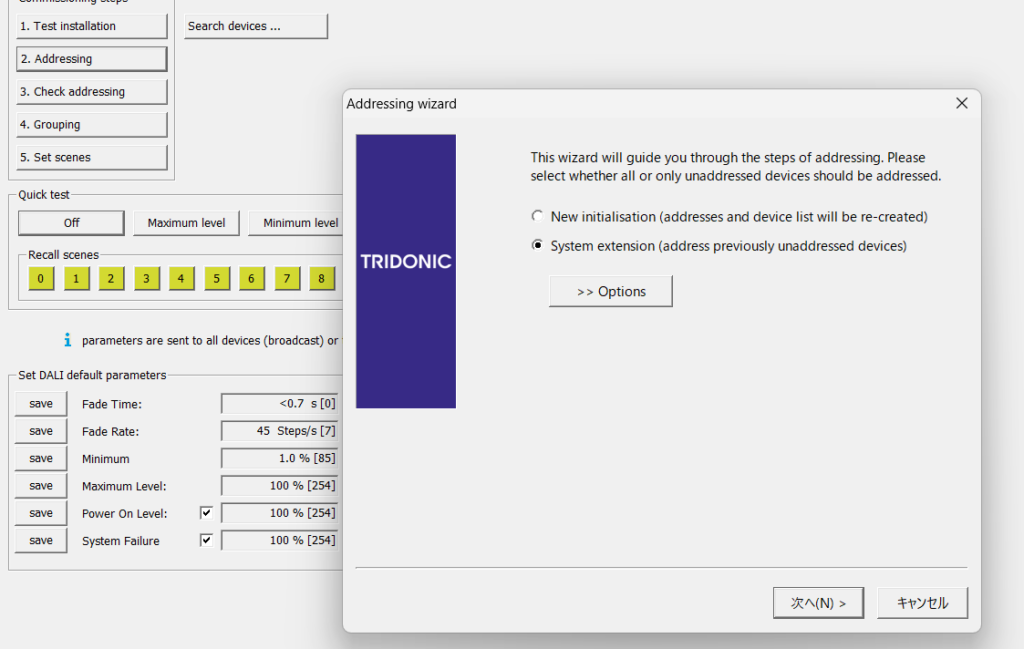Click the Search devices button
Image resolution: width=1024 pixels, height=649 pixels.
[x=255, y=26]
